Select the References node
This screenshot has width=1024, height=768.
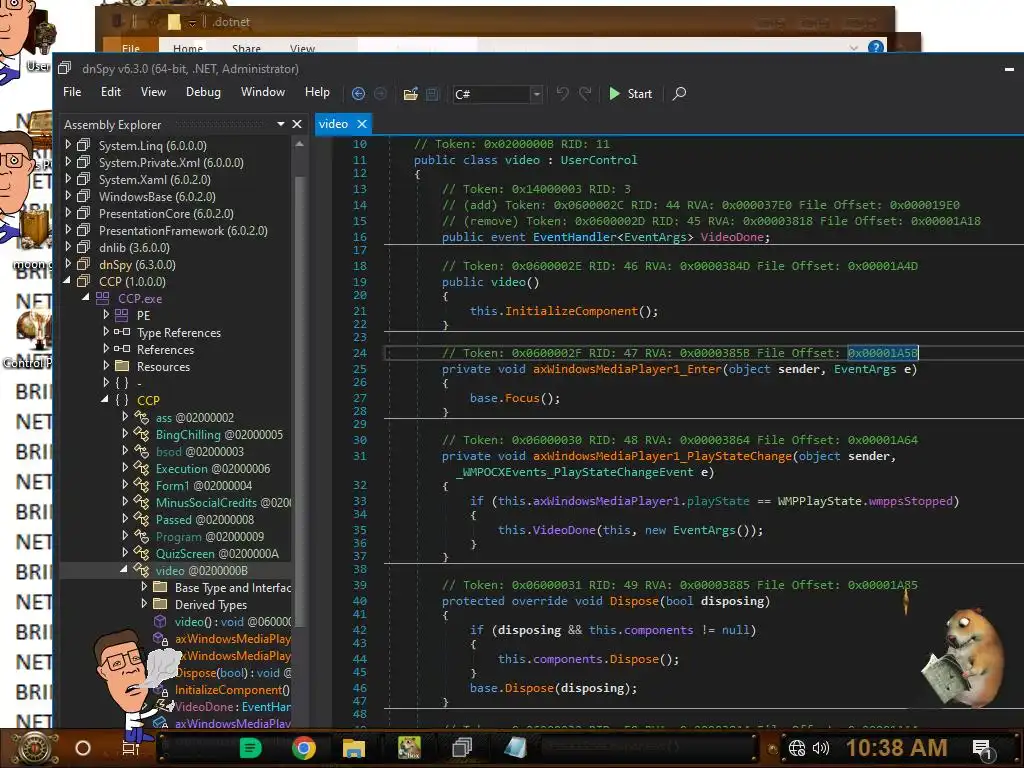(165, 349)
